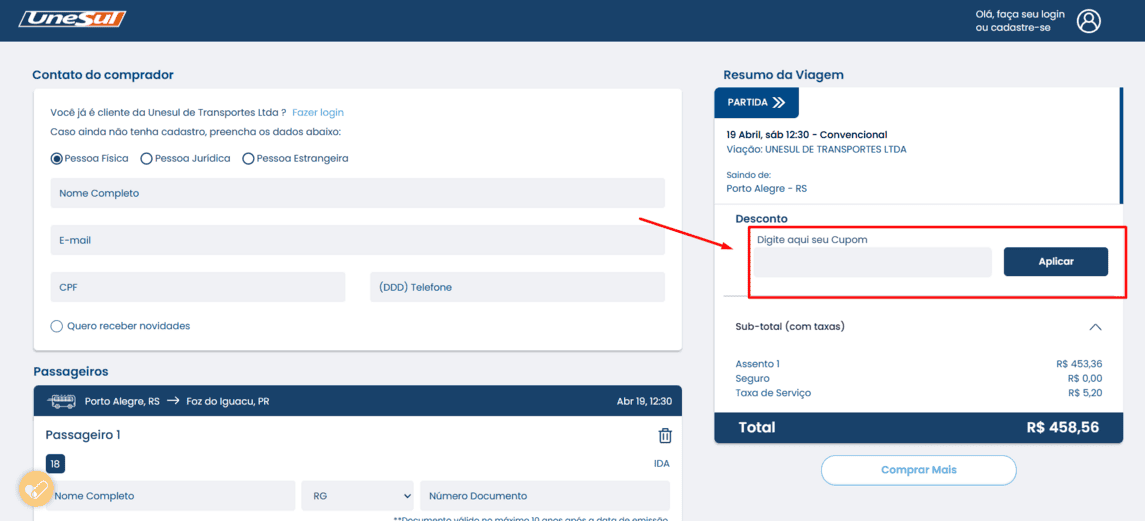The height and width of the screenshot is (521, 1145).
Task: Open the user account profile icon
Action: tap(1088, 21)
